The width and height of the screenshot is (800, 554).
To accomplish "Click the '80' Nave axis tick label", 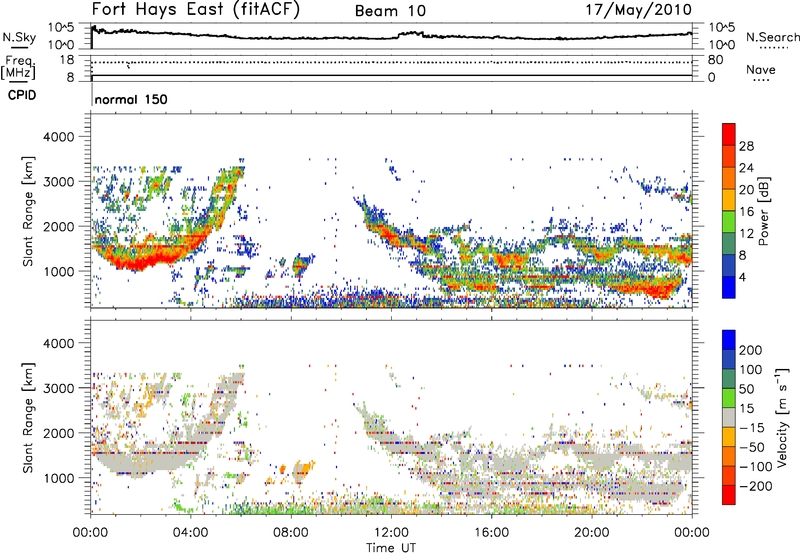I will 715,60.
